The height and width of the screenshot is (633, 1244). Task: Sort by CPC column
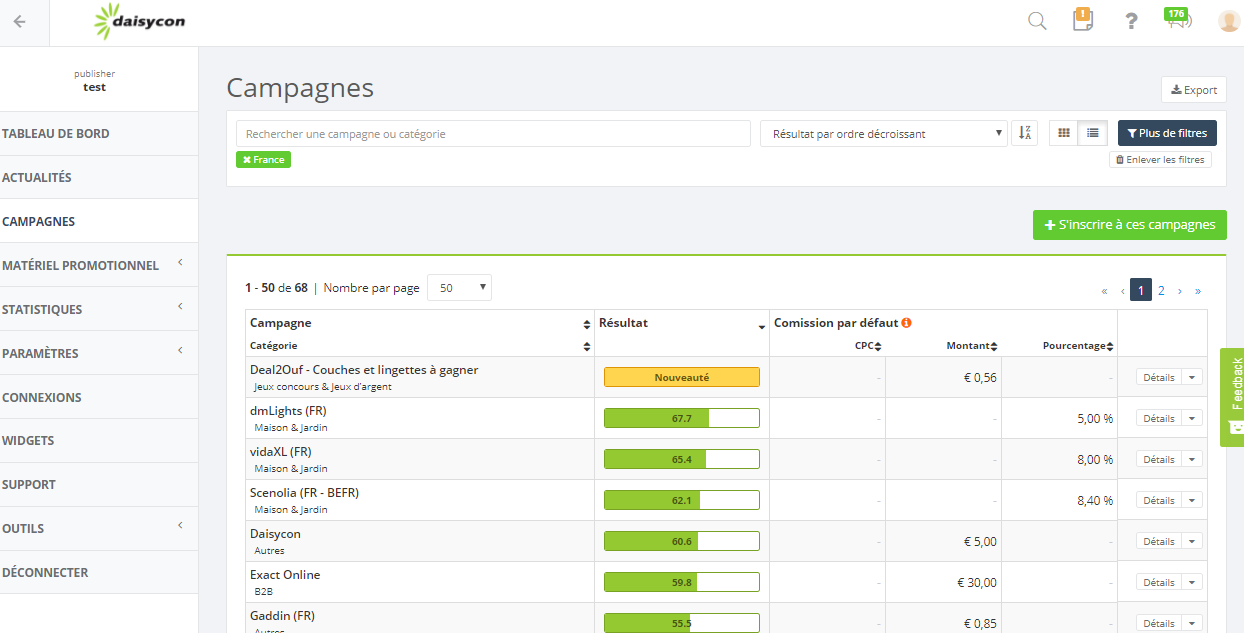click(x=878, y=346)
